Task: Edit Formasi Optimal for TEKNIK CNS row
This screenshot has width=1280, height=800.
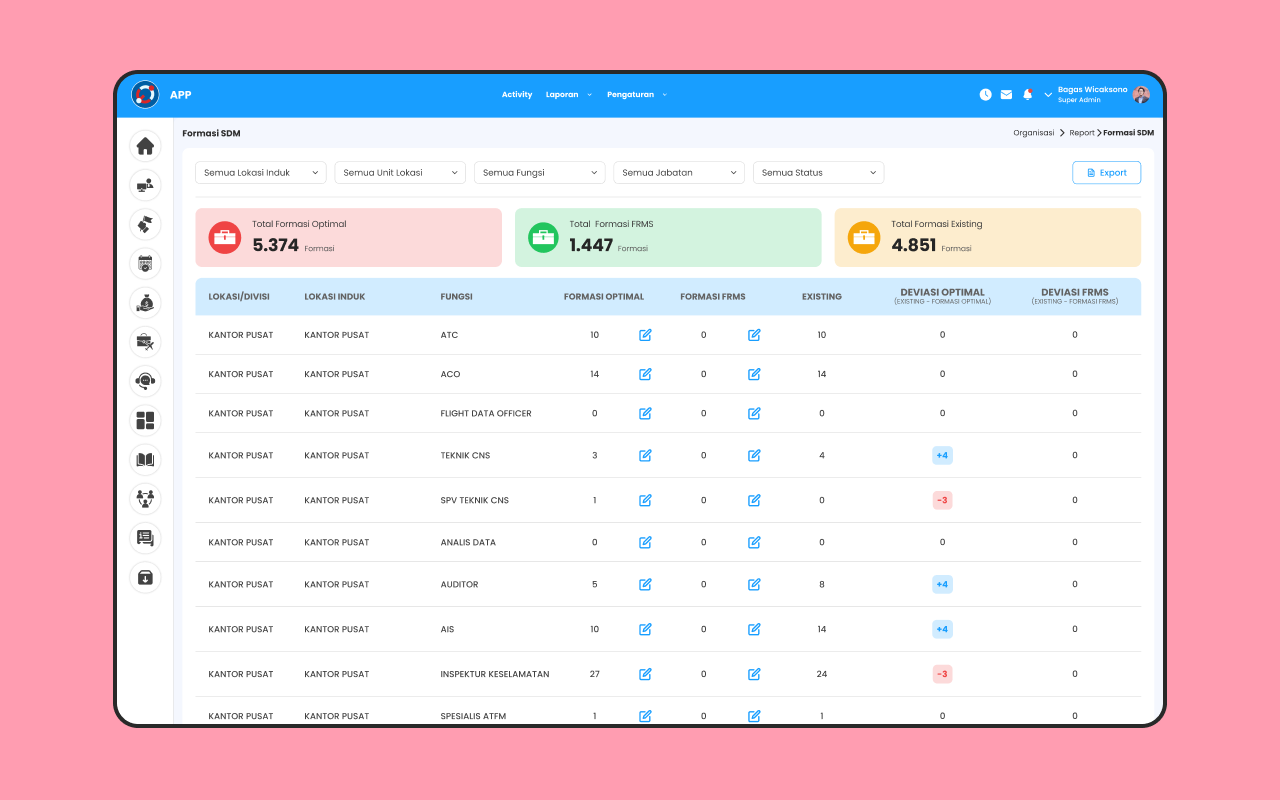Action: pos(645,455)
